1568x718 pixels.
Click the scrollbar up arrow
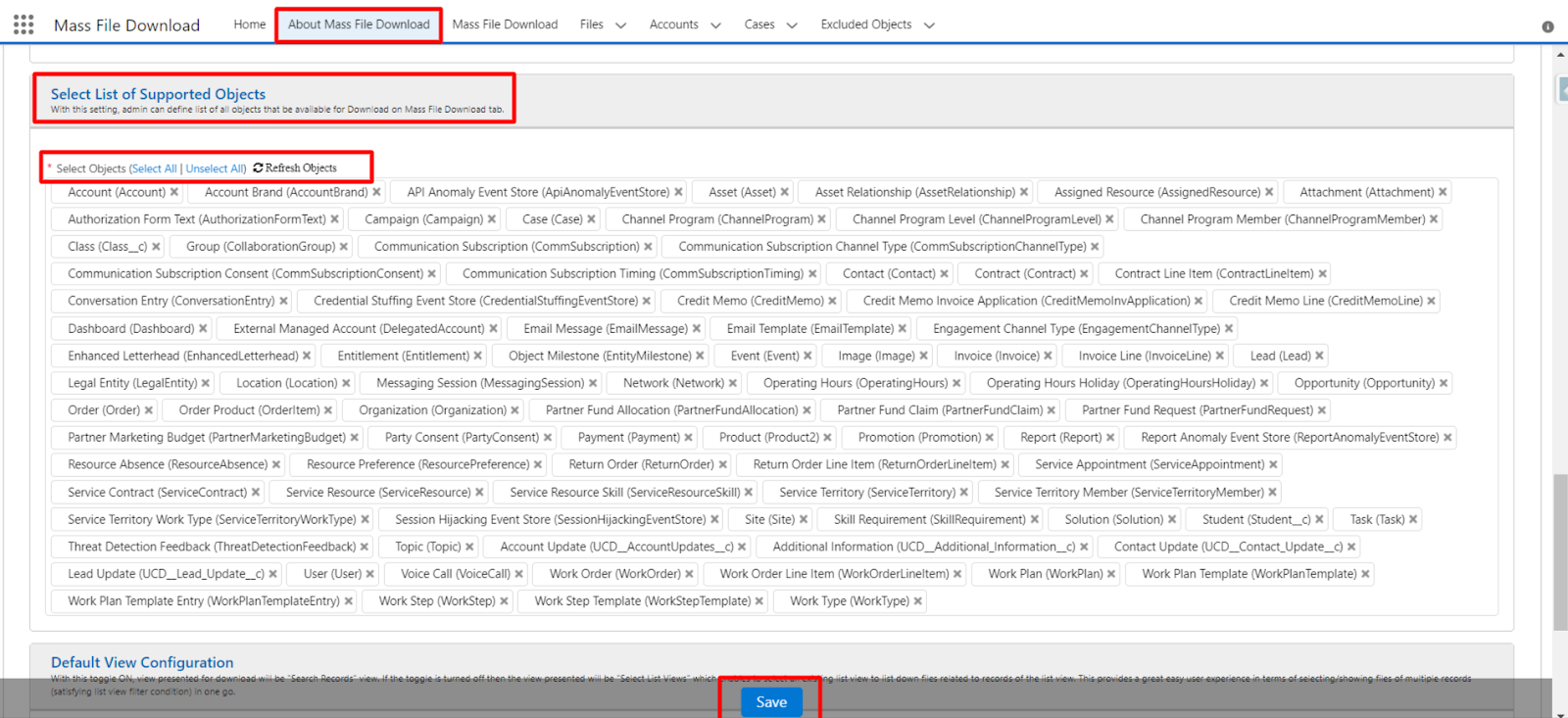pyautogui.click(x=1560, y=54)
